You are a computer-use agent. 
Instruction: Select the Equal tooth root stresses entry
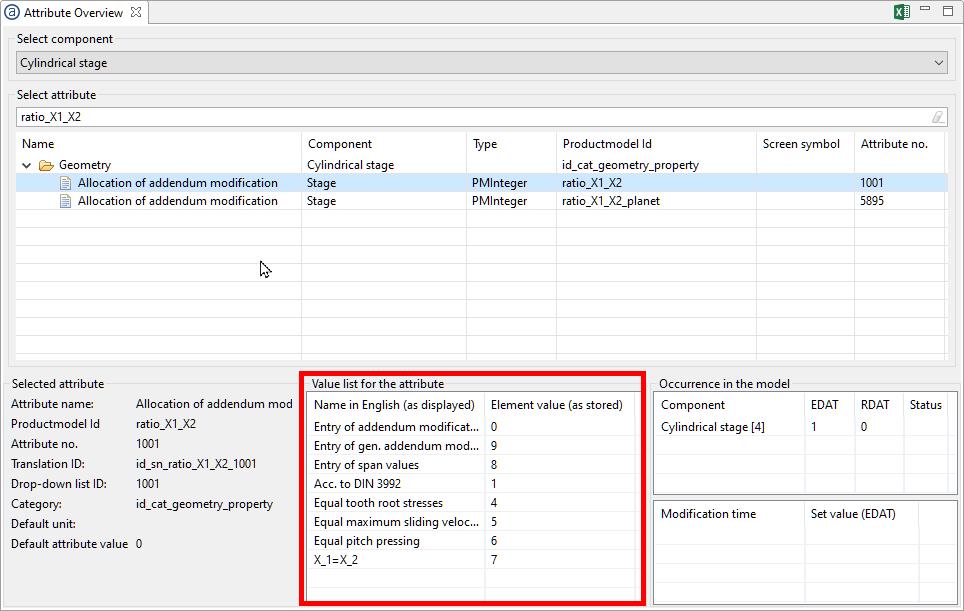point(378,503)
